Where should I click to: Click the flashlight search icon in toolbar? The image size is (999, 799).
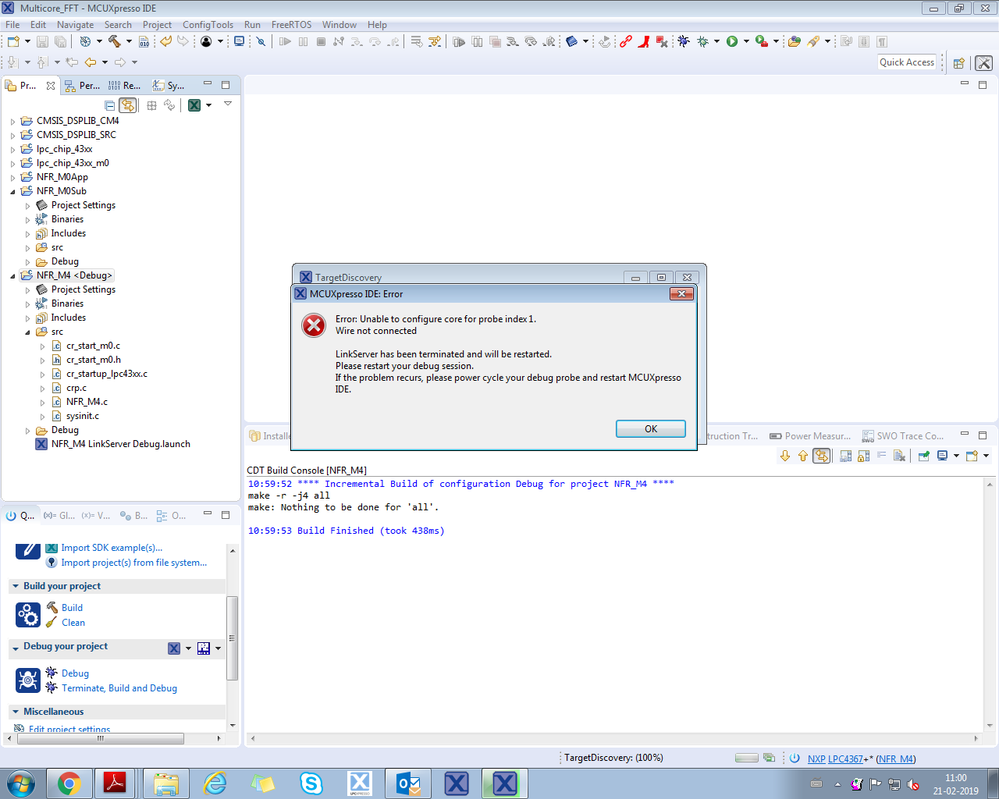pyautogui.click(x=813, y=41)
